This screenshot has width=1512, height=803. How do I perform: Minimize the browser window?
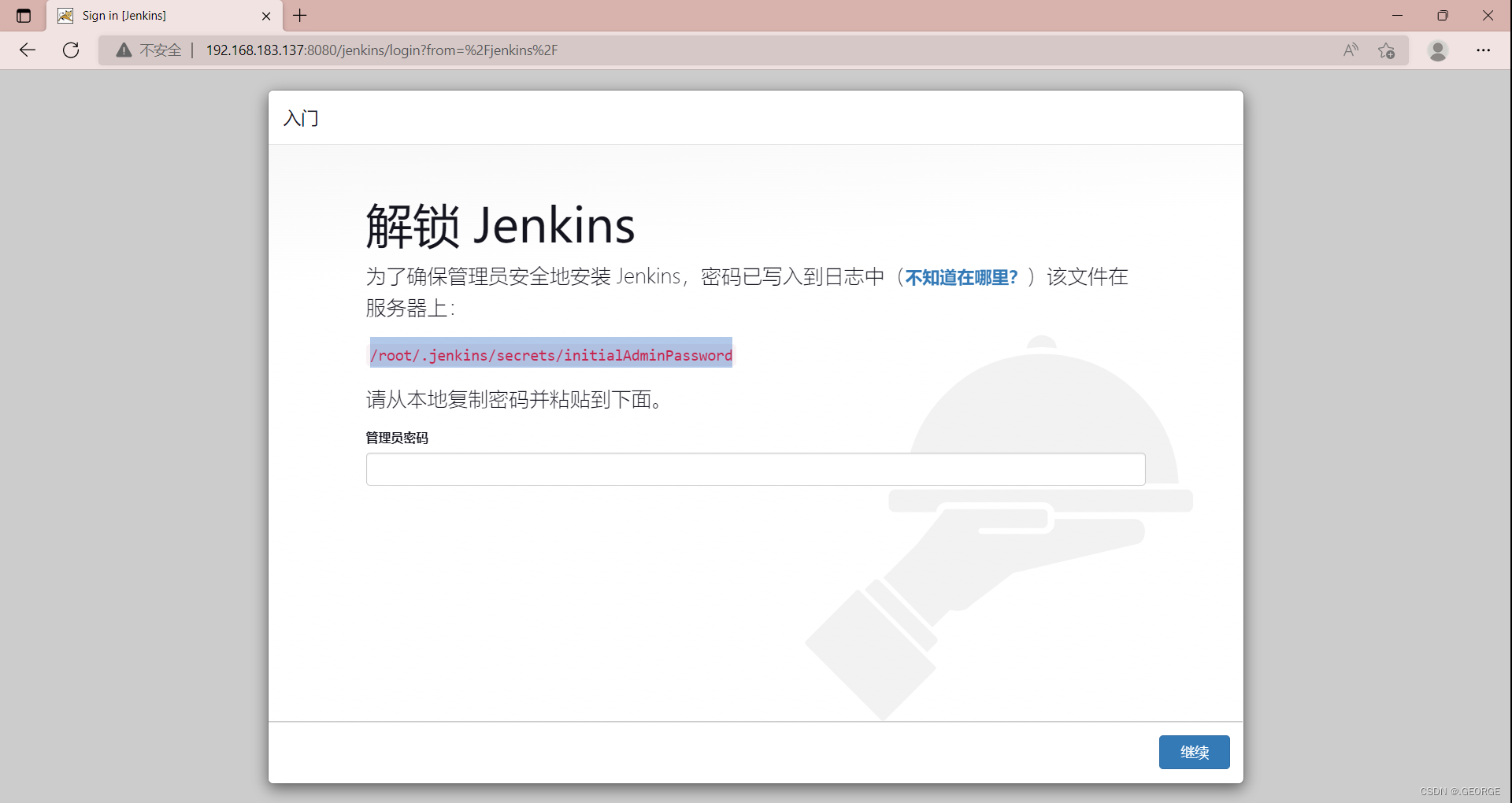1398,15
